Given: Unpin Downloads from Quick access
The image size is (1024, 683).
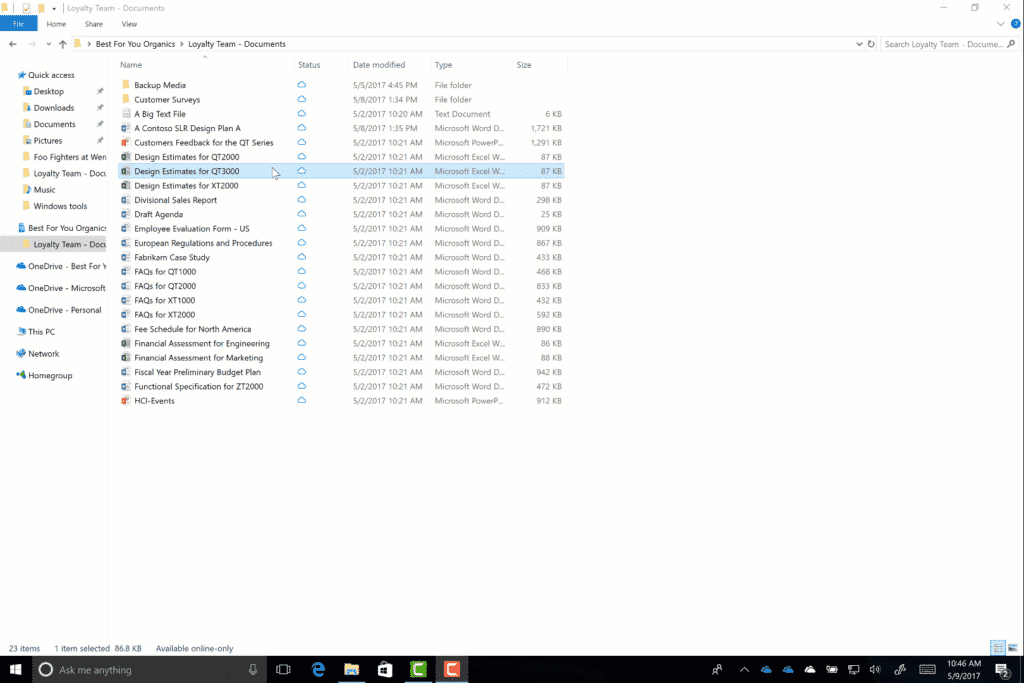Looking at the screenshot, I should (x=101, y=107).
